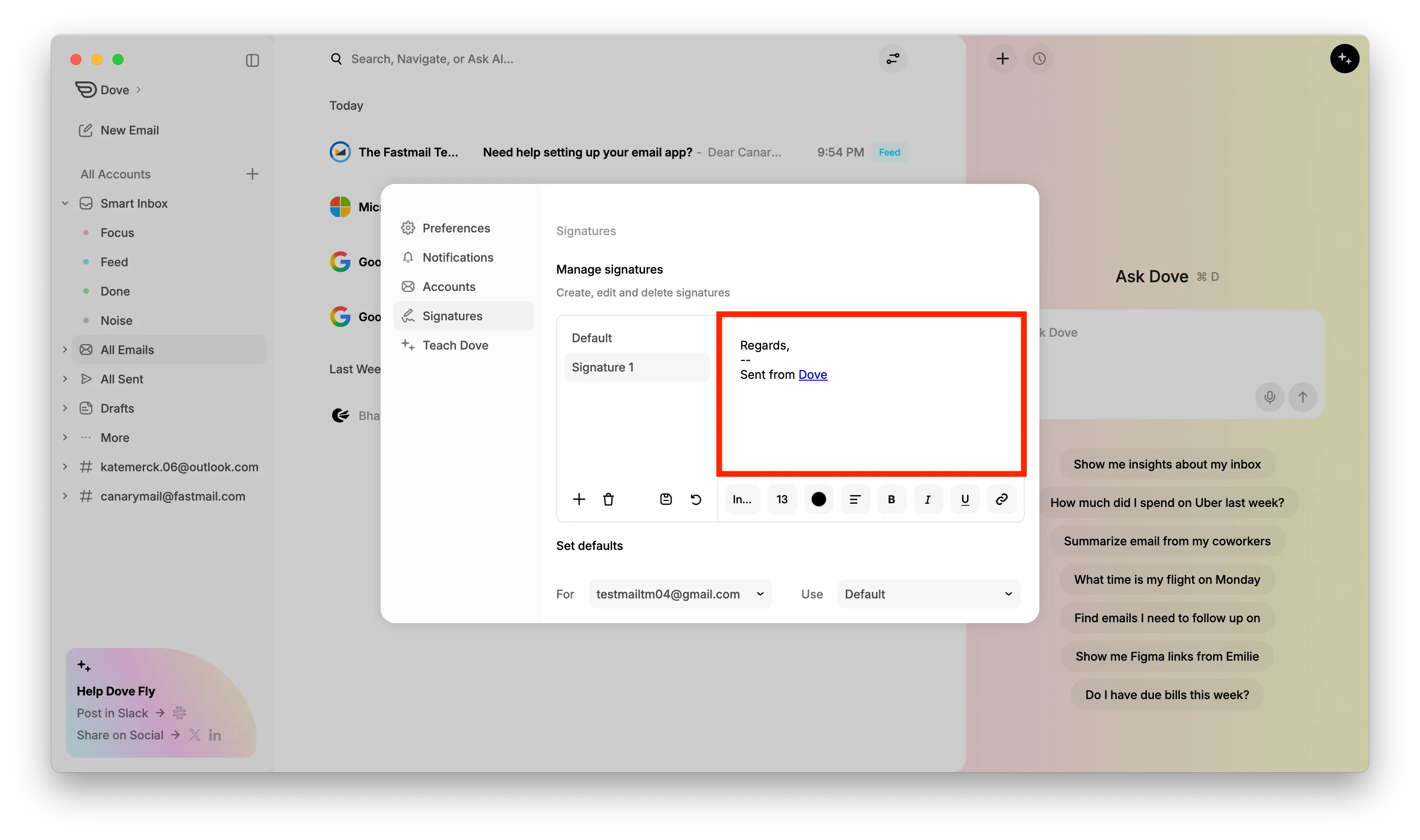This screenshot has width=1420, height=840.
Task: Click the filter settings icon near search
Action: click(893, 59)
